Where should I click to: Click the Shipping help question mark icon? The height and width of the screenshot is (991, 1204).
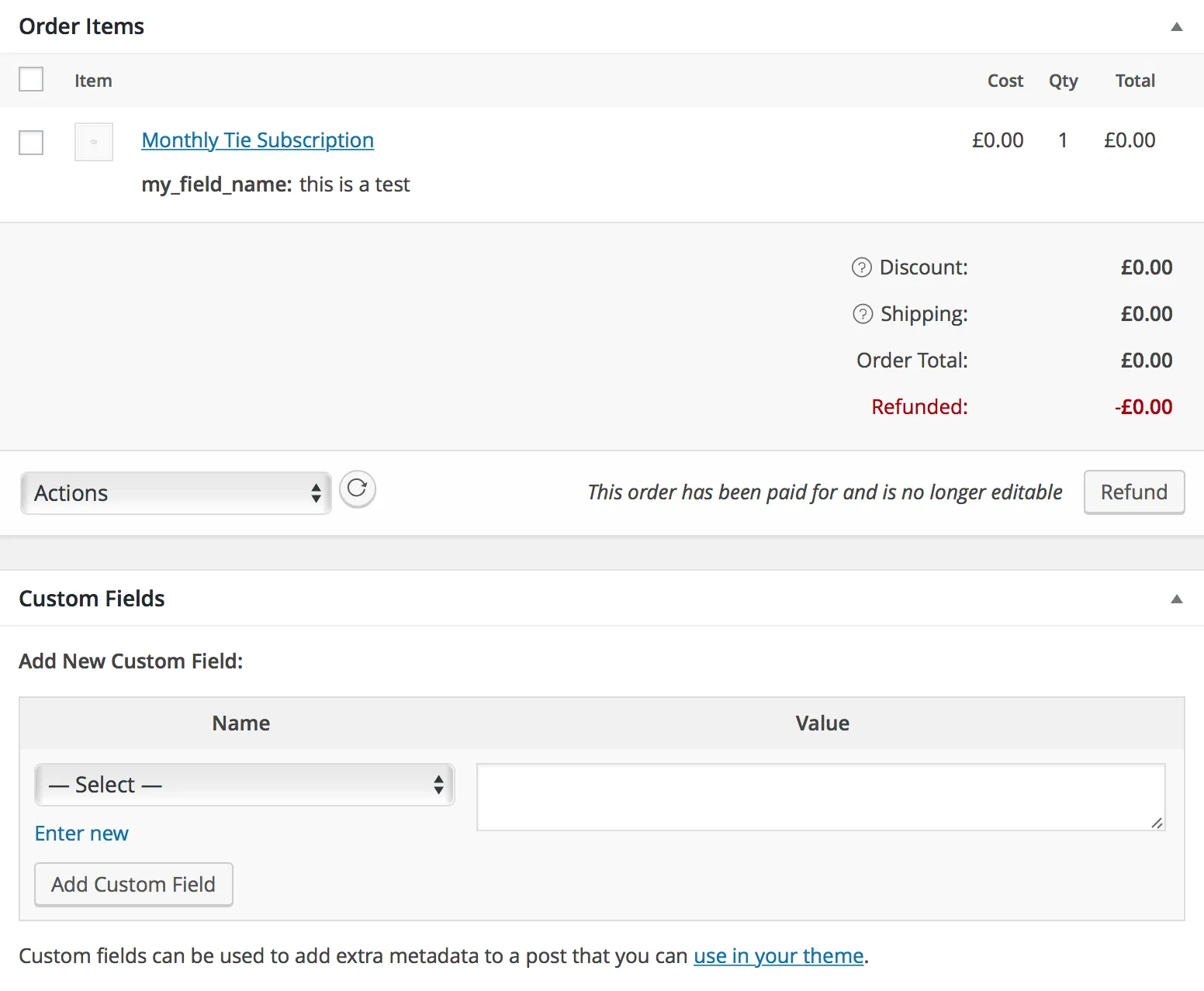pos(862,314)
